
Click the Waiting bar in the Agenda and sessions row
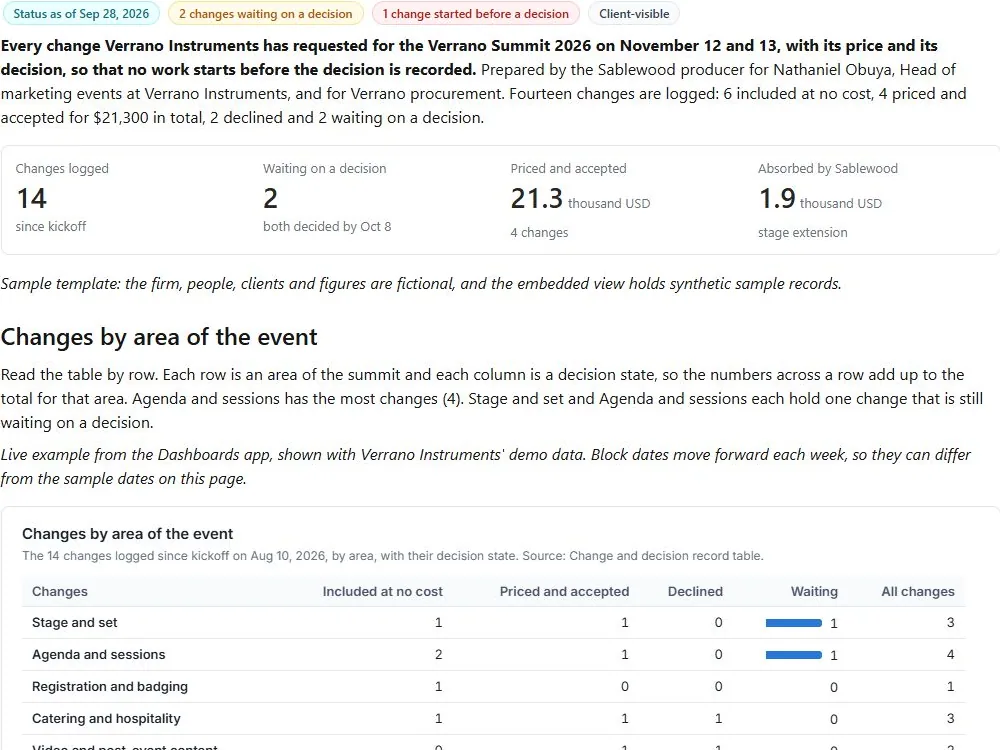click(x=793, y=655)
